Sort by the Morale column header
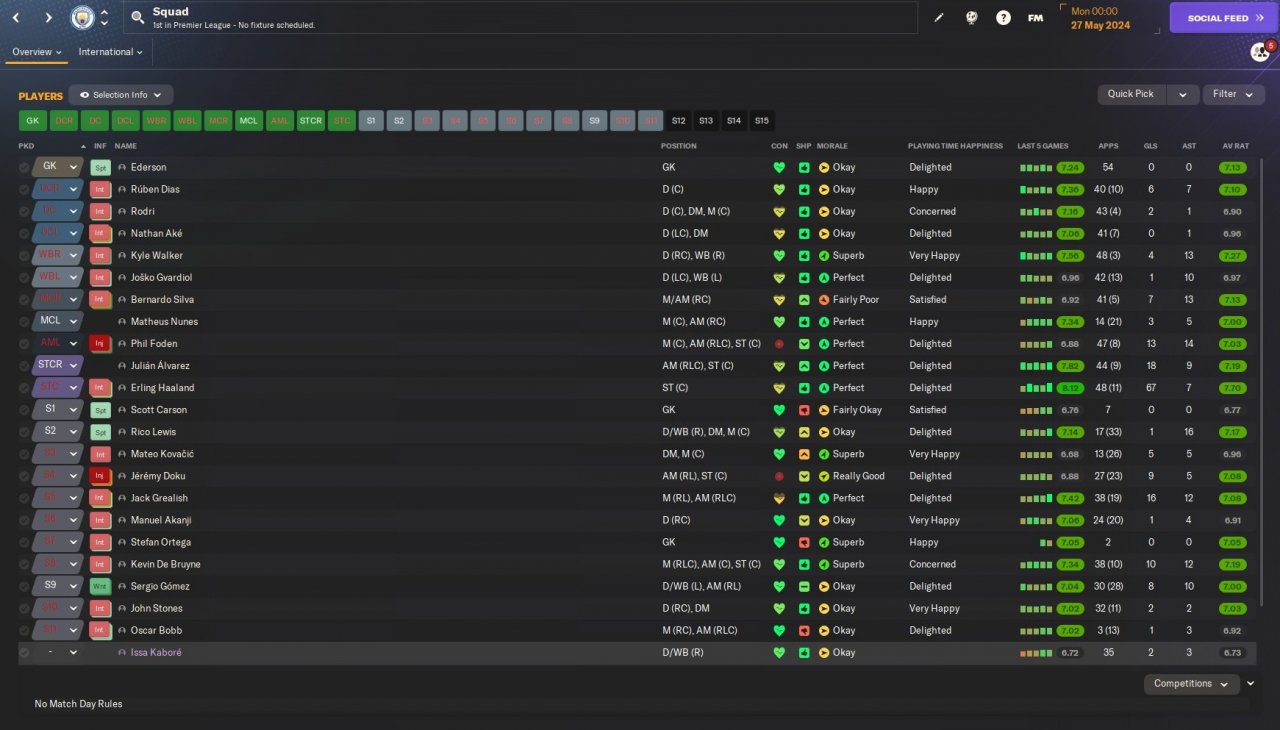Image resolution: width=1280 pixels, height=730 pixels. 832,146
